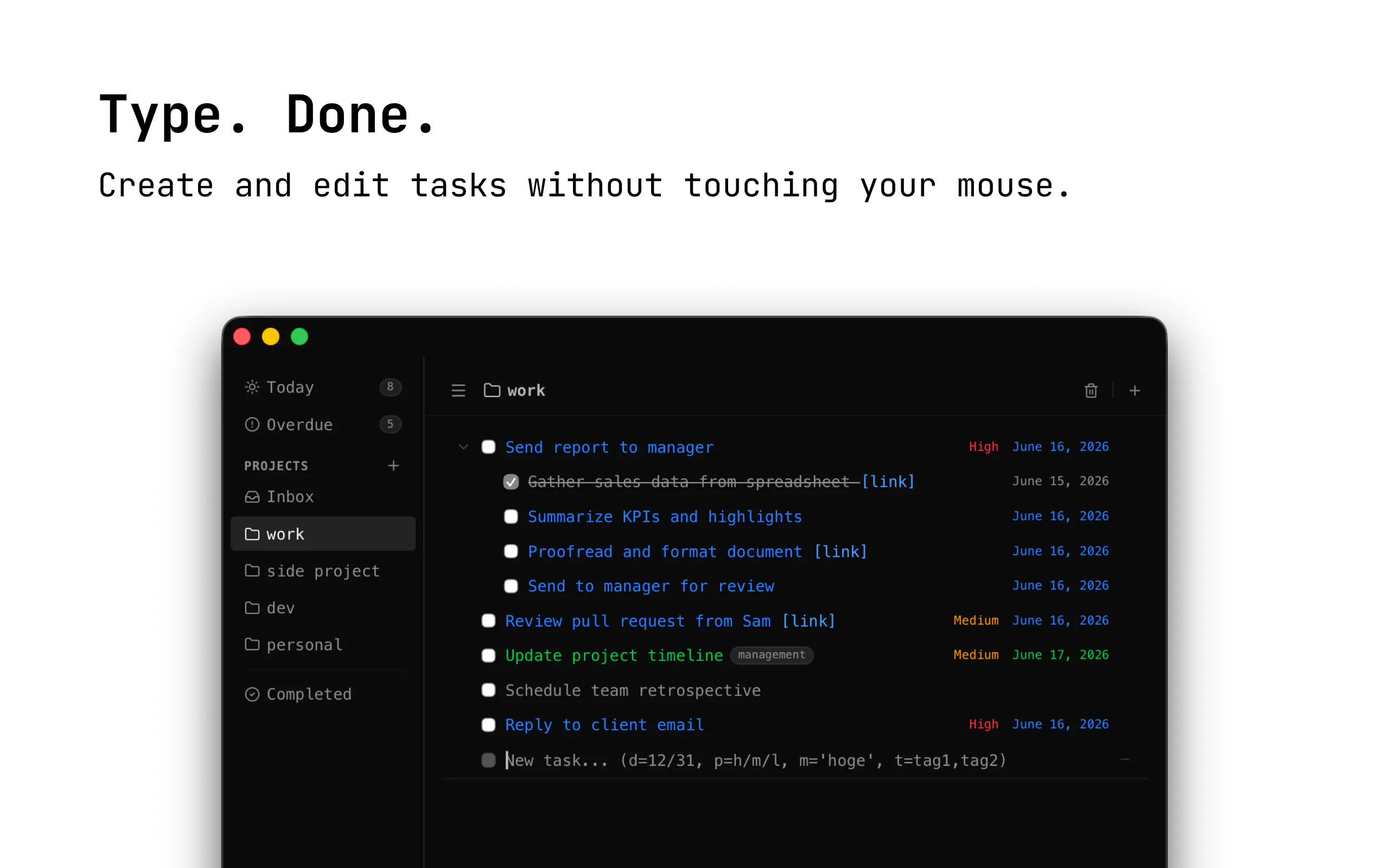Add a new project with PROJECTS plus icon

click(393, 465)
